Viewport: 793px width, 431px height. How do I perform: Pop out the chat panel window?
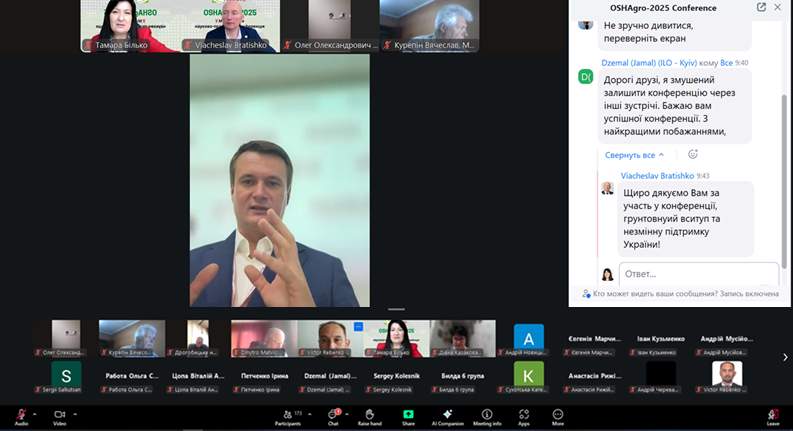pos(761,7)
